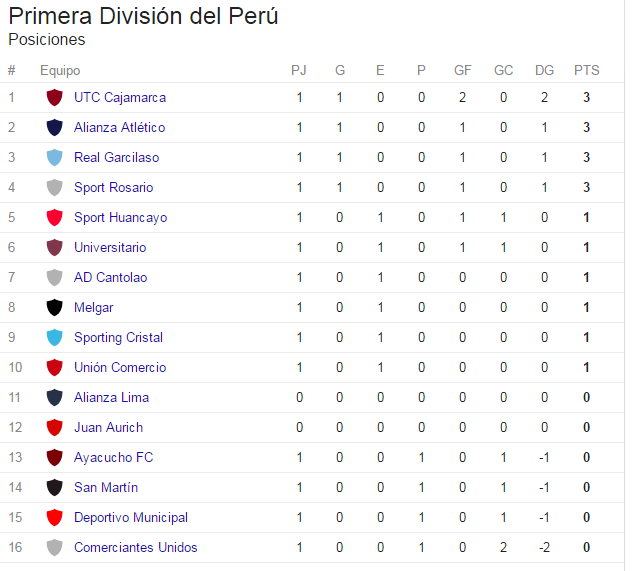Open the Universitario team link

110,248
